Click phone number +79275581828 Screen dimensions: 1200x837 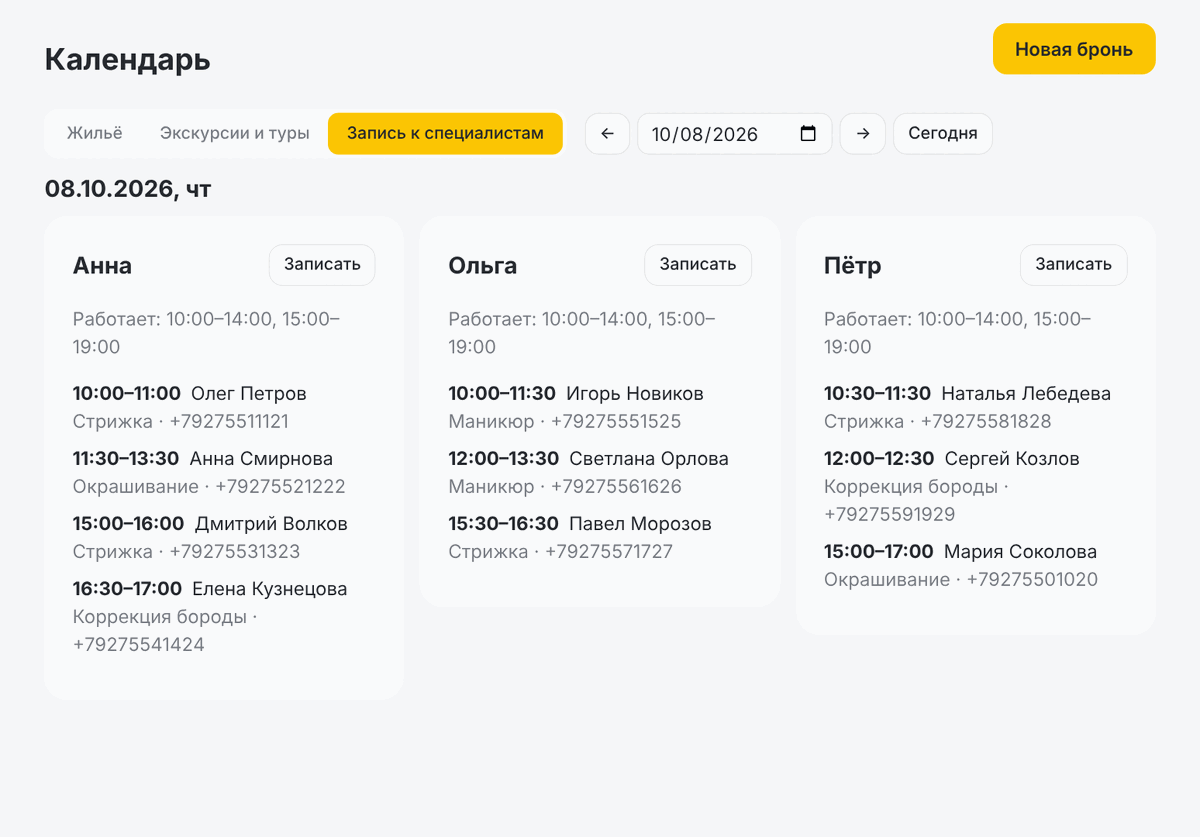pyautogui.click(x=986, y=422)
